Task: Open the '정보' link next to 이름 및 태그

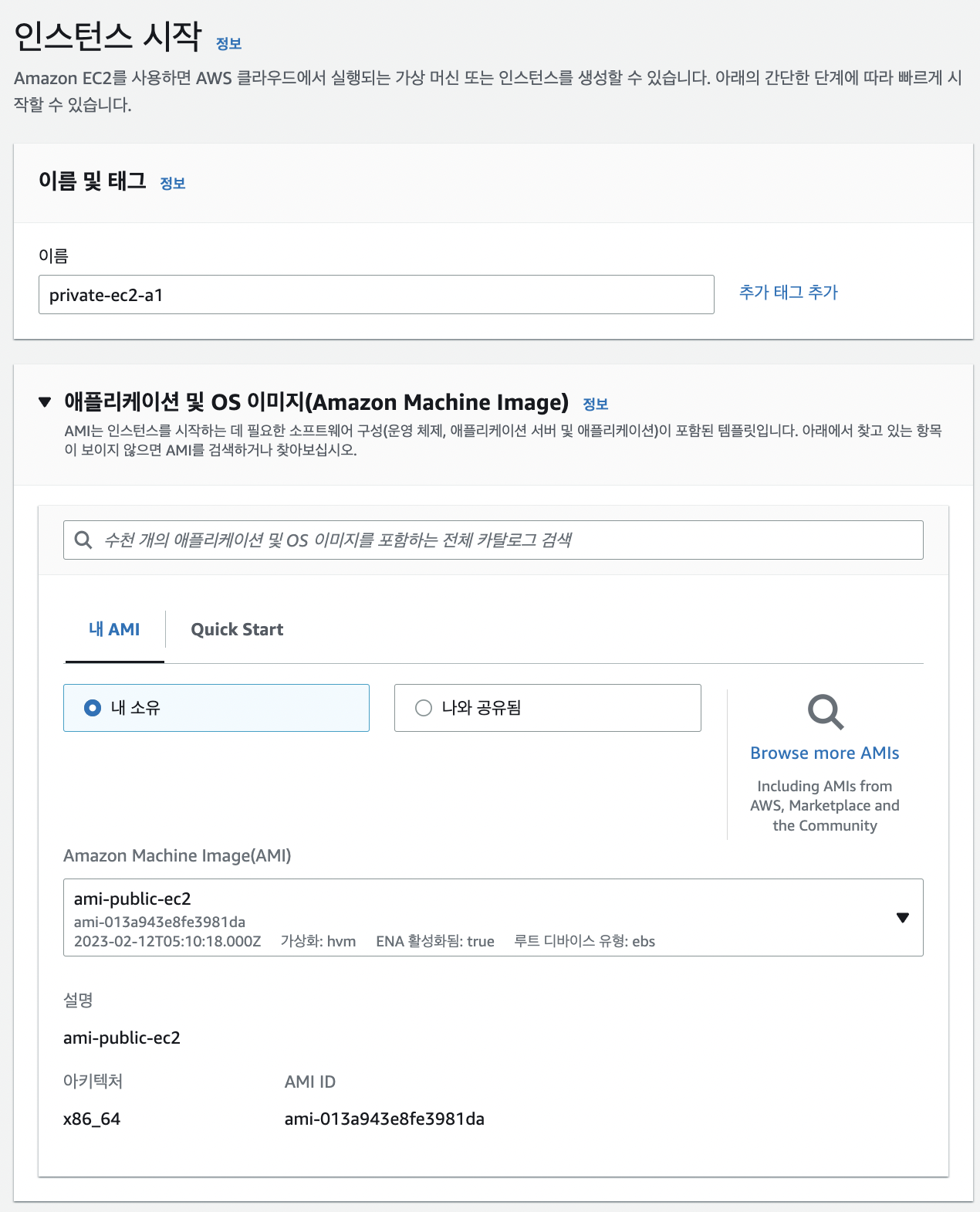Action: (172, 183)
